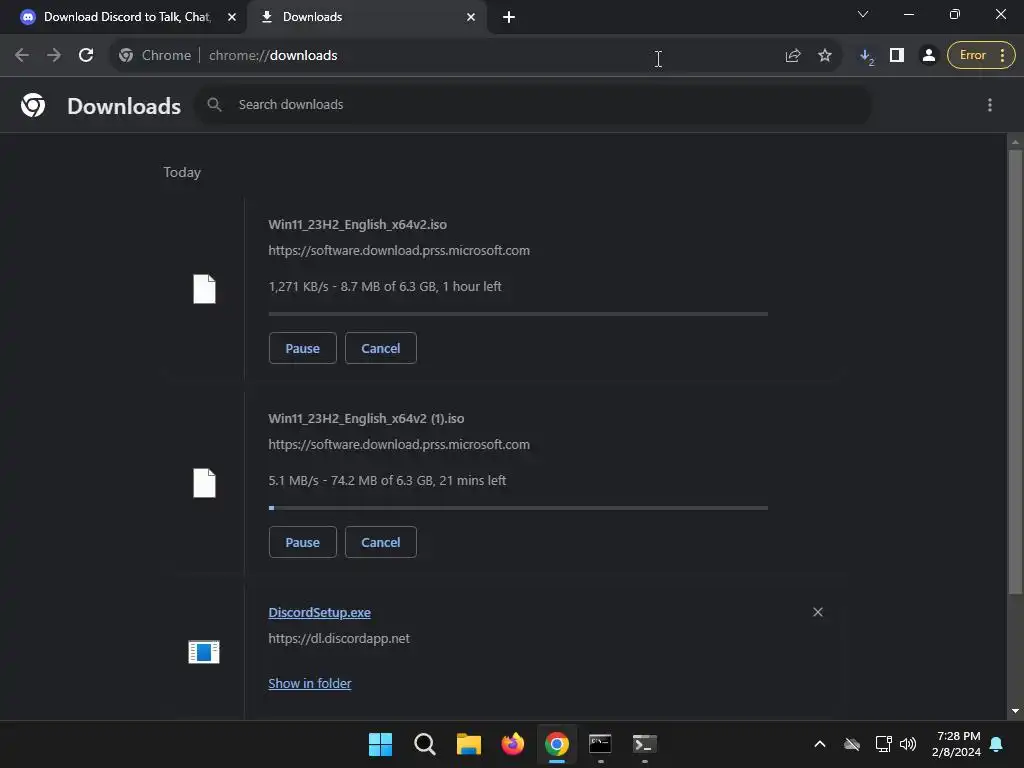Click software.download.prss.microsoft.com URL of first download
The height and width of the screenshot is (768, 1024).
399,251
